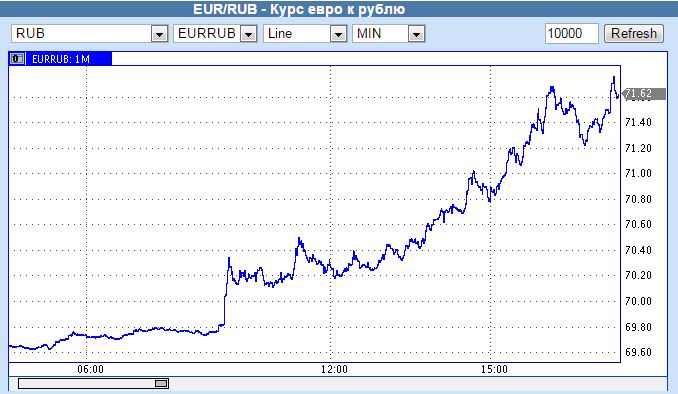The width and height of the screenshot is (678, 394).
Task: Click the 70.00 price axis label
Action: point(638,301)
